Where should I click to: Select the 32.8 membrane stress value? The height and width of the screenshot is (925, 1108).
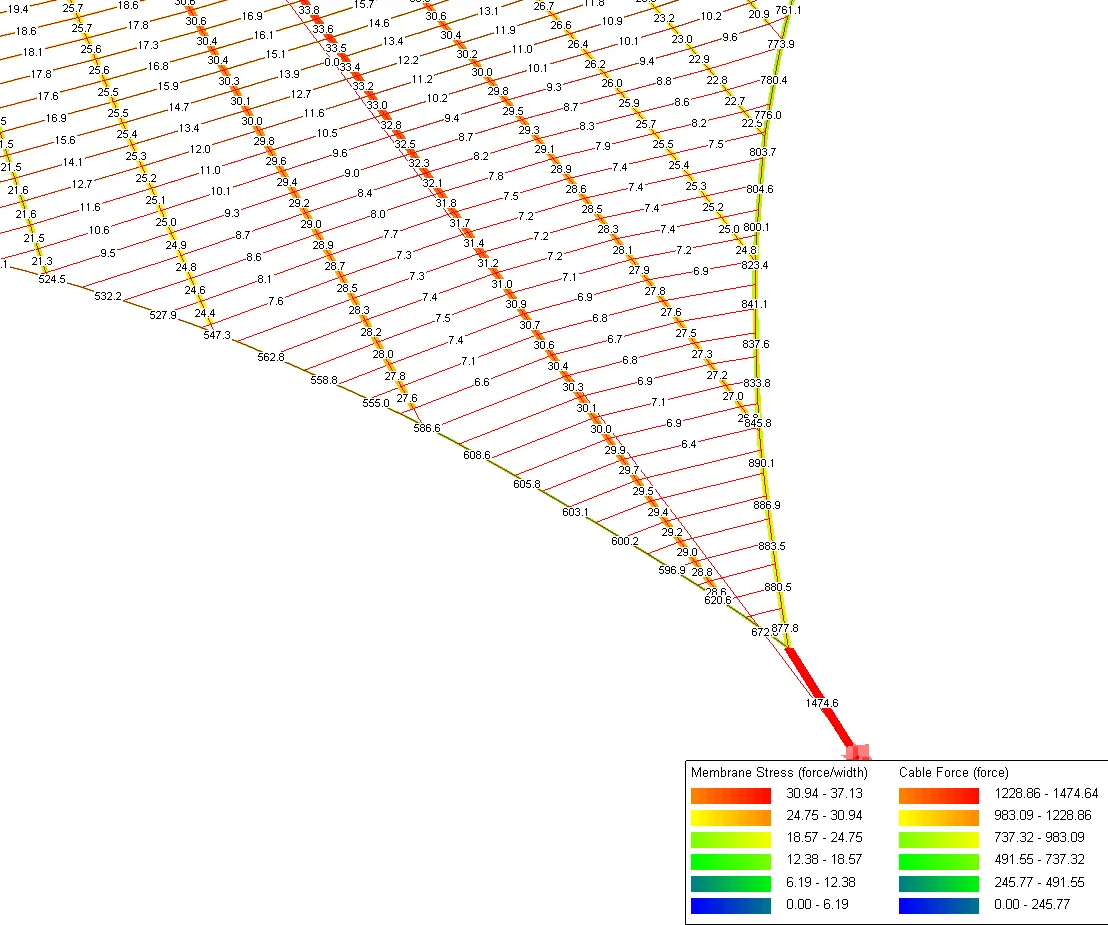pos(391,125)
